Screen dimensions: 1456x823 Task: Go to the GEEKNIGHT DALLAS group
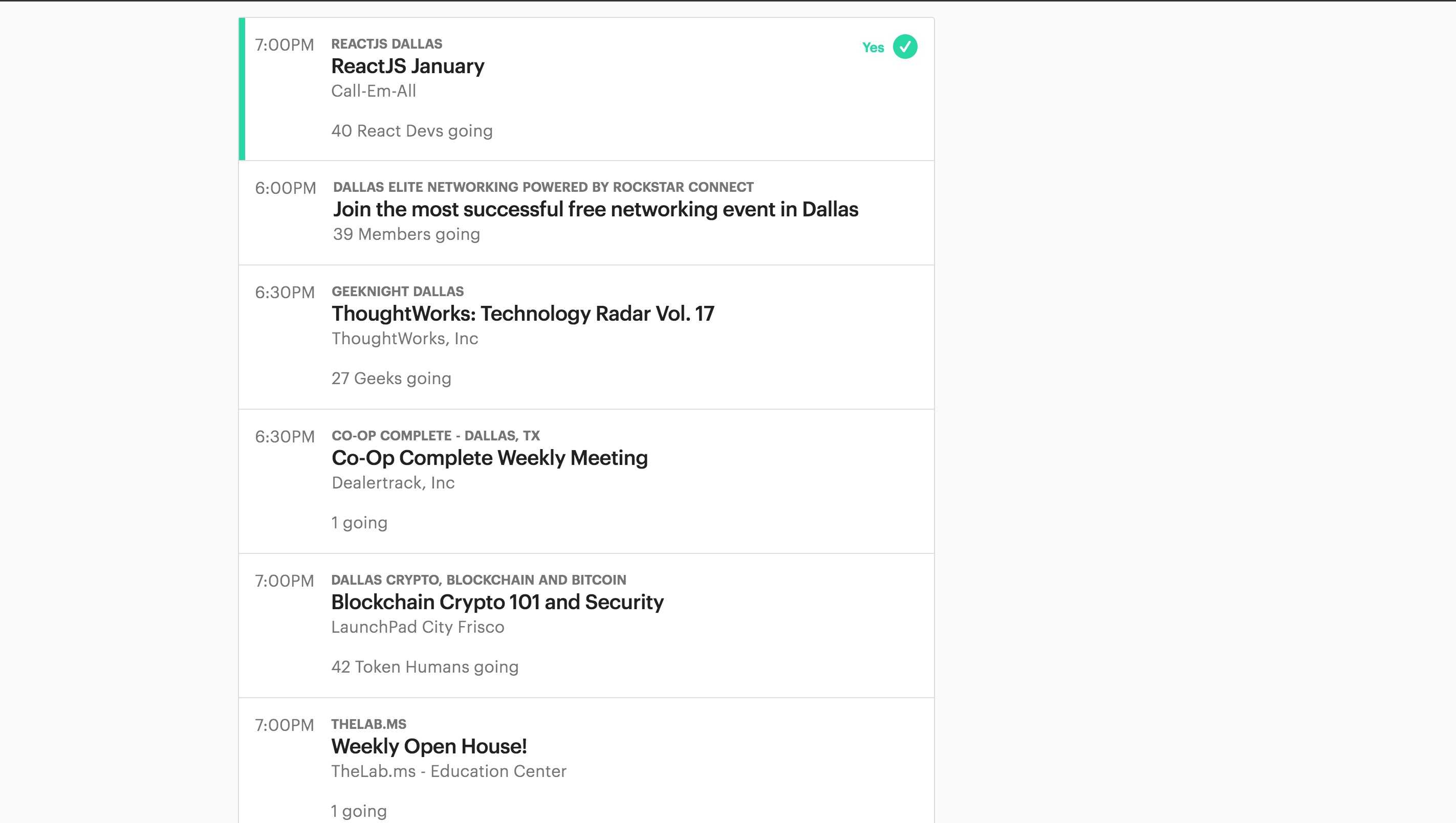pyautogui.click(x=397, y=292)
